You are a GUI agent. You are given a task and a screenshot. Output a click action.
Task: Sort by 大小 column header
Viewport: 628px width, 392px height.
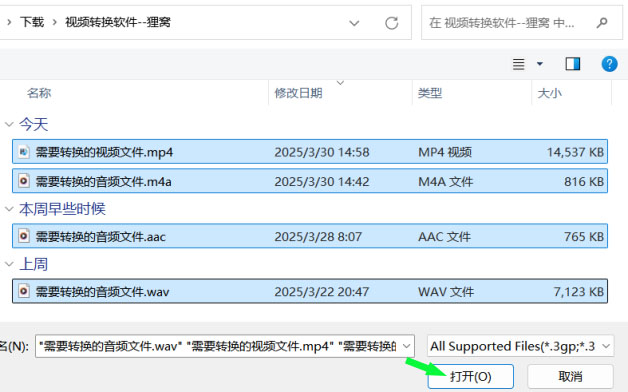(x=550, y=93)
